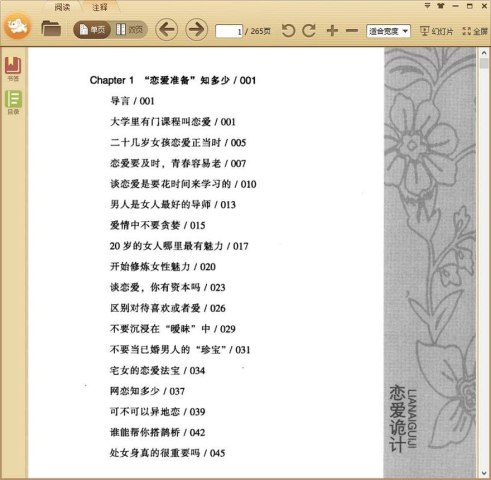Click the vertical scrollbar thumb
This screenshot has height=480, width=491.
tap(484, 63)
